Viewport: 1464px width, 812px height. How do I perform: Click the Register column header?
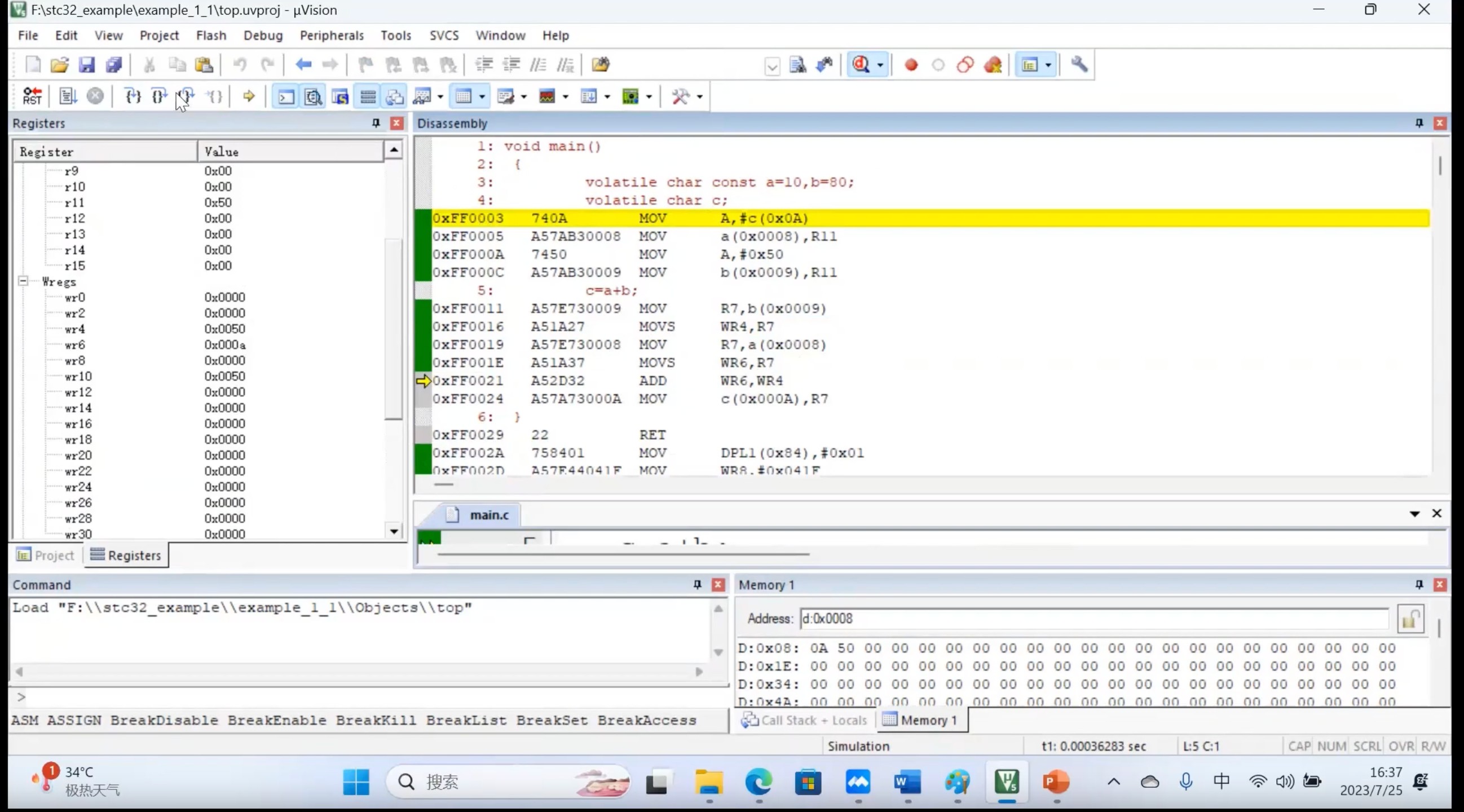(x=105, y=152)
